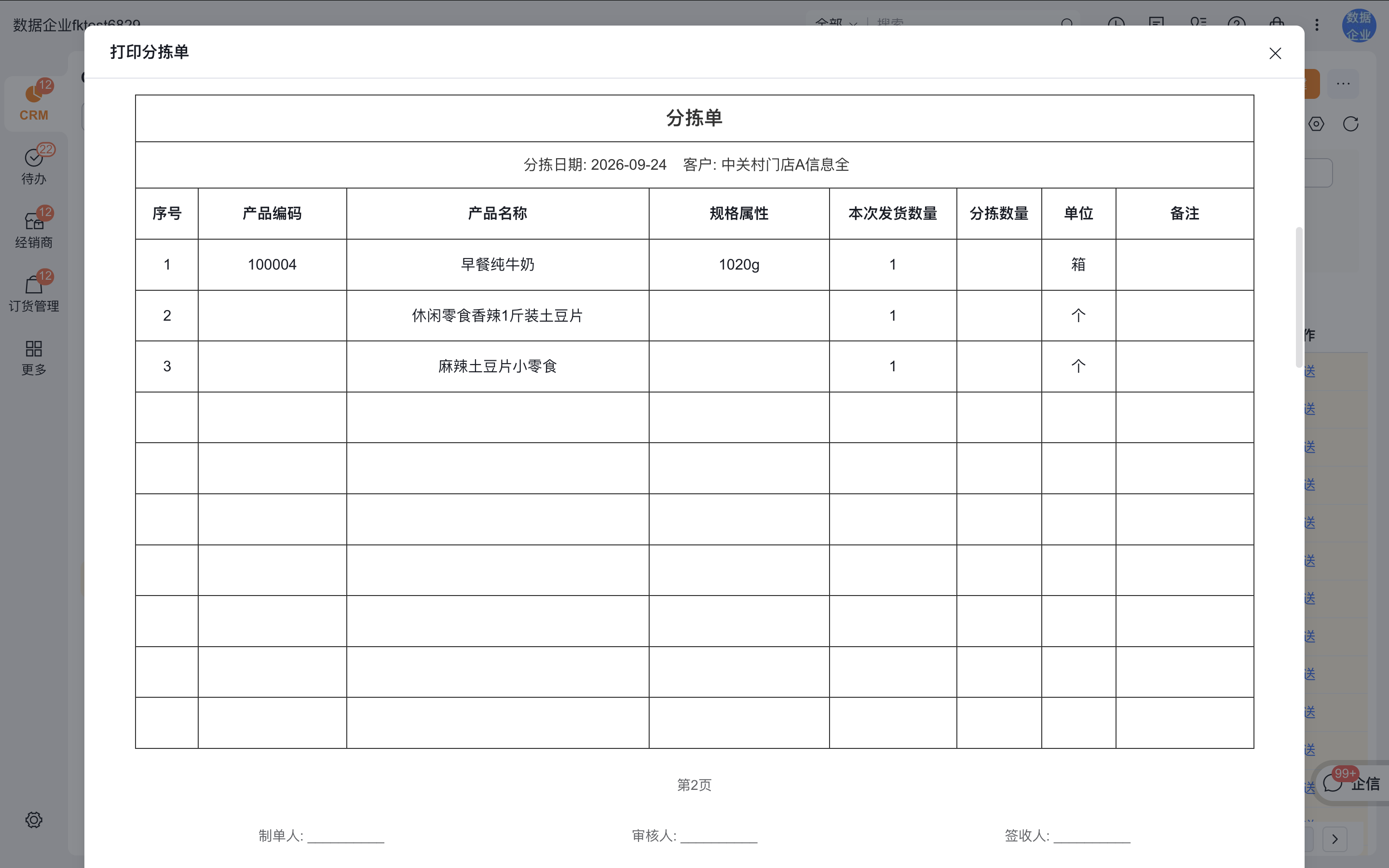Click product name 麻辣土豆片小零食

tap(498, 366)
